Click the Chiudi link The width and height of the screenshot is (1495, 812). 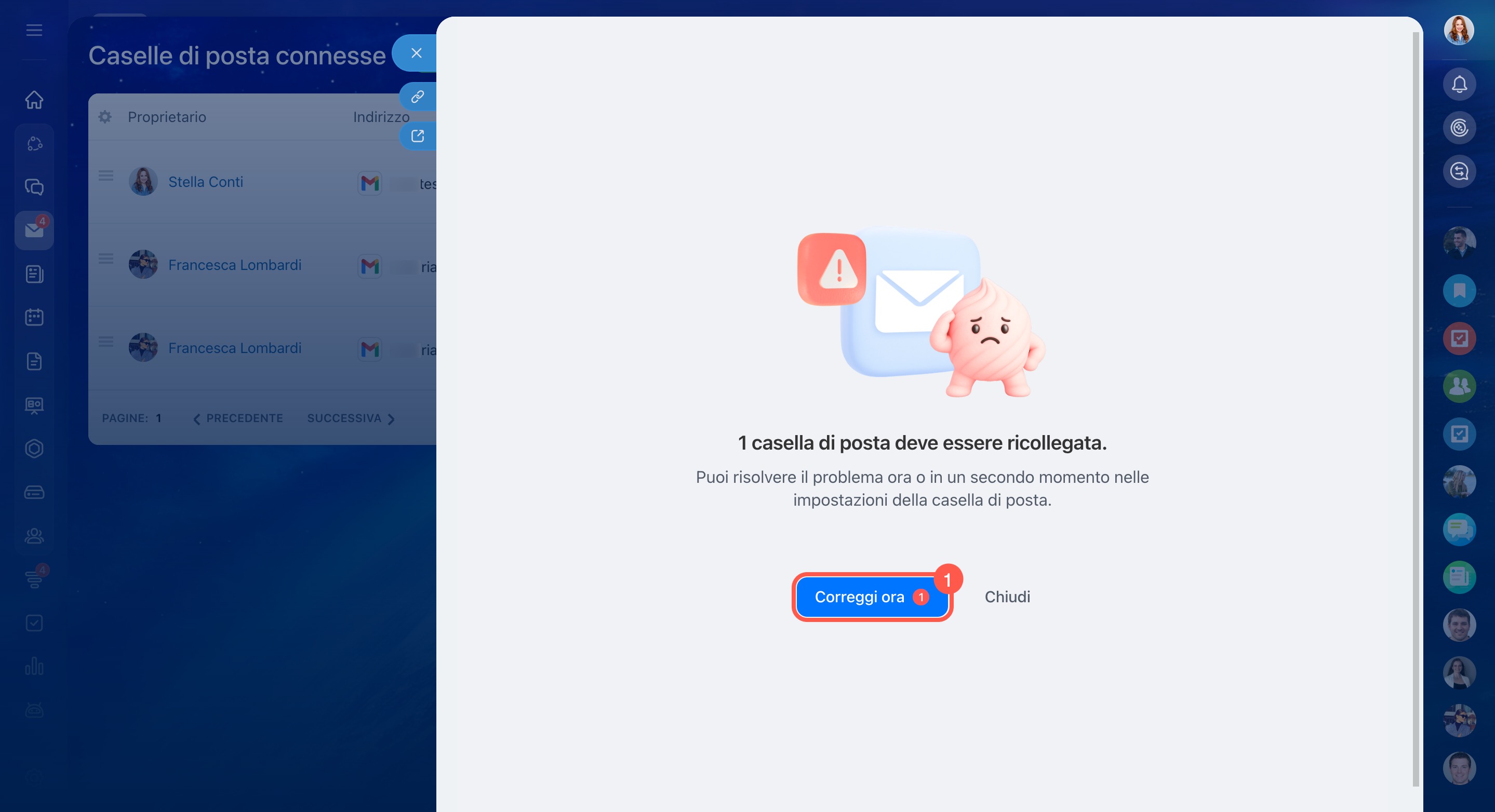1007,597
